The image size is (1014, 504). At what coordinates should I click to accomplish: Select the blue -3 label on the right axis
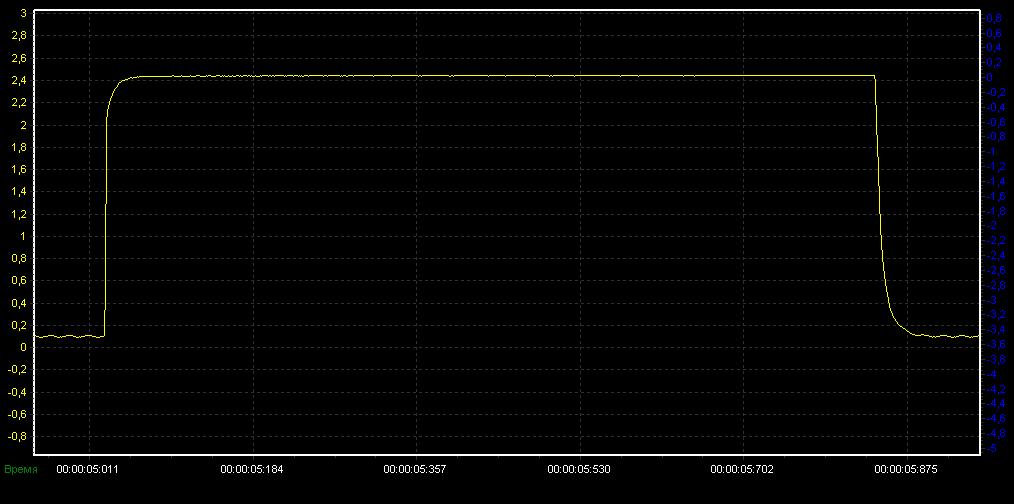[x=991, y=300]
